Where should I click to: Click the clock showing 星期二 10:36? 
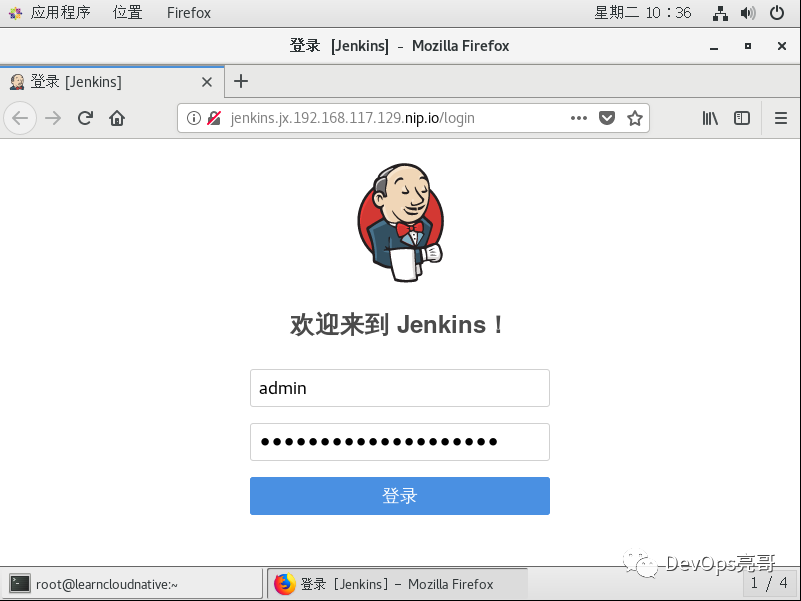[642, 12]
